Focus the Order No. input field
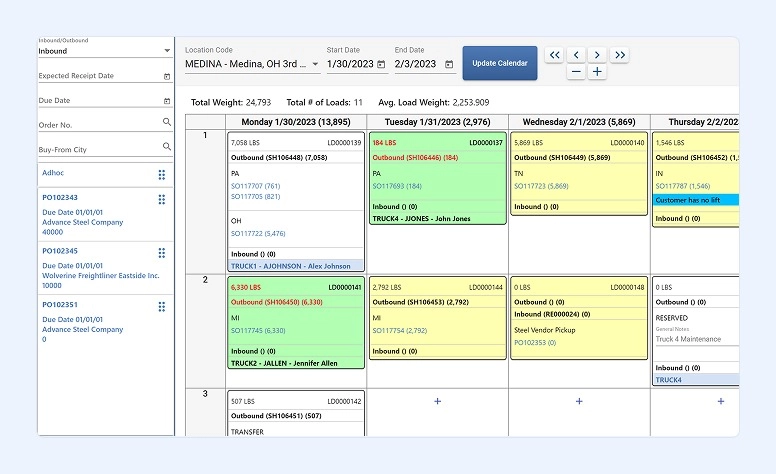The height and width of the screenshot is (474, 776). pyautogui.click(x=99, y=125)
